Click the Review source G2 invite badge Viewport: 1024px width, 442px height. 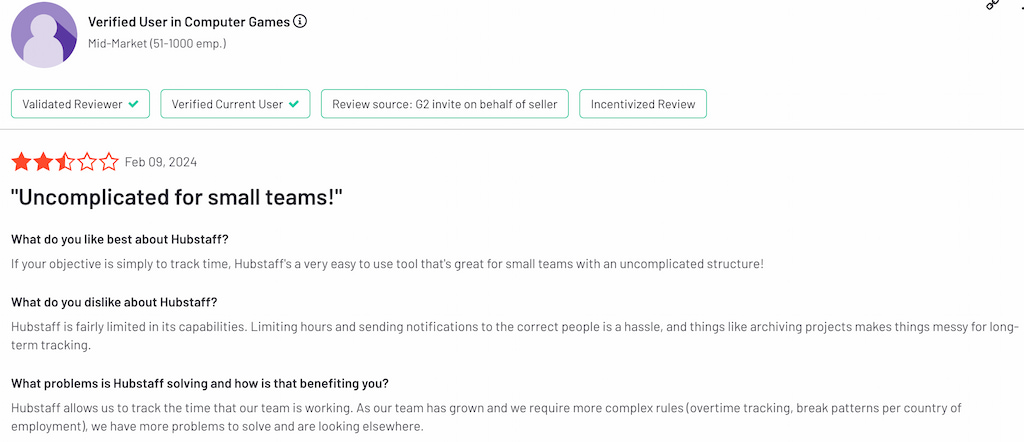tap(445, 104)
